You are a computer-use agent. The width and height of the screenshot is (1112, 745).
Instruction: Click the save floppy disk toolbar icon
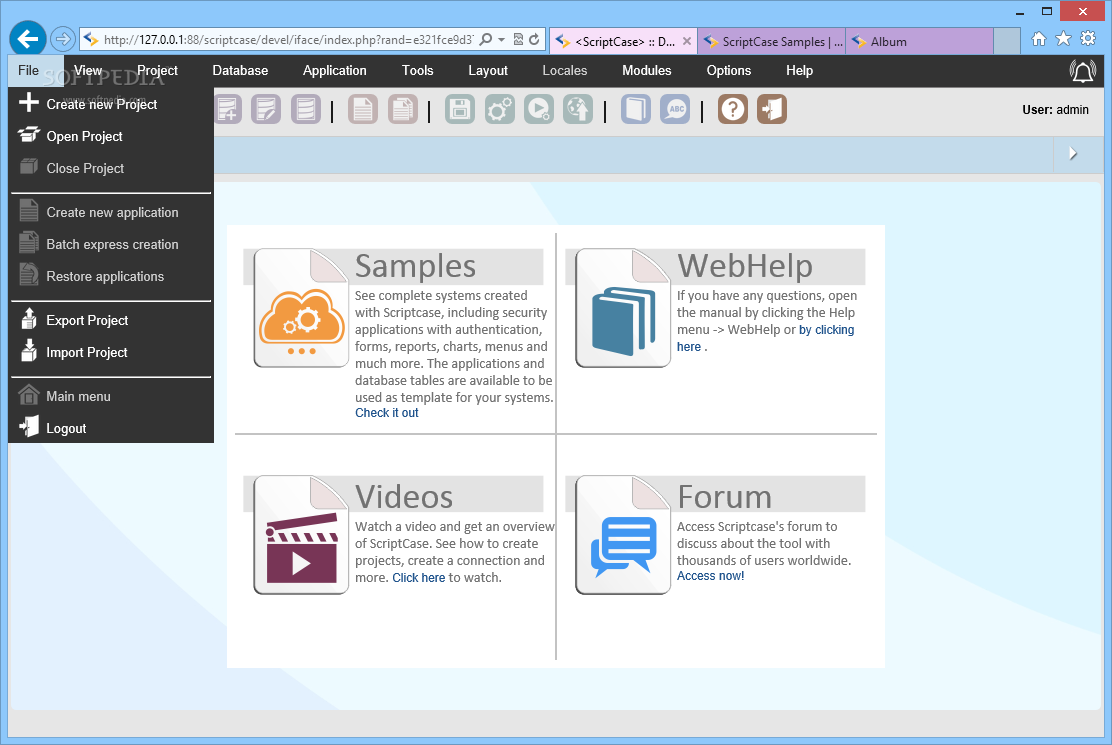click(x=460, y=109)
